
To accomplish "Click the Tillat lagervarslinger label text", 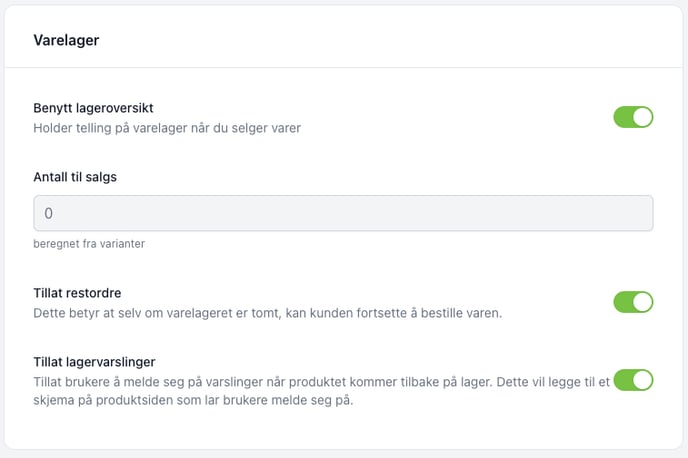I will (94, 362).
